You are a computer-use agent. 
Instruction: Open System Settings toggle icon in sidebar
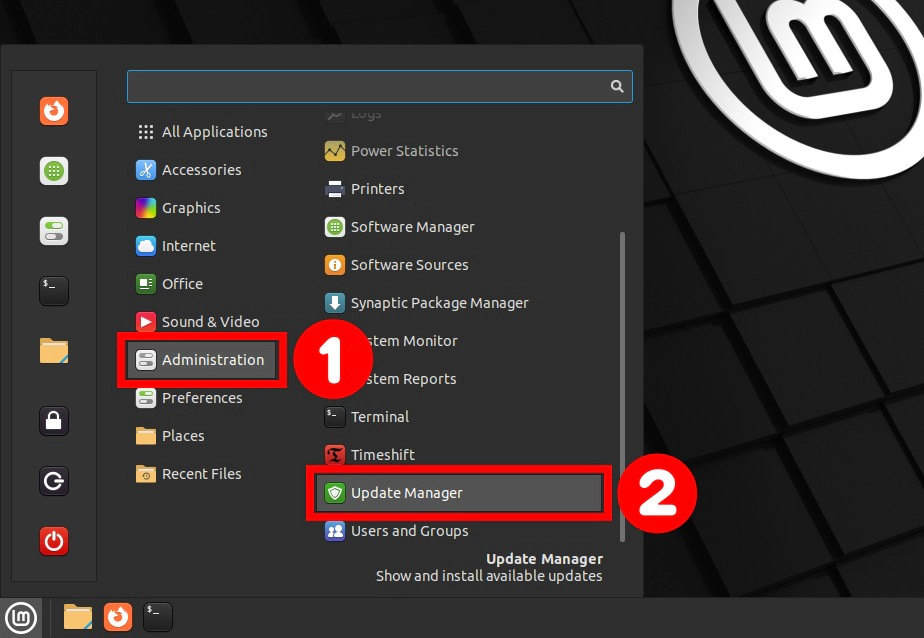[54, 231]
